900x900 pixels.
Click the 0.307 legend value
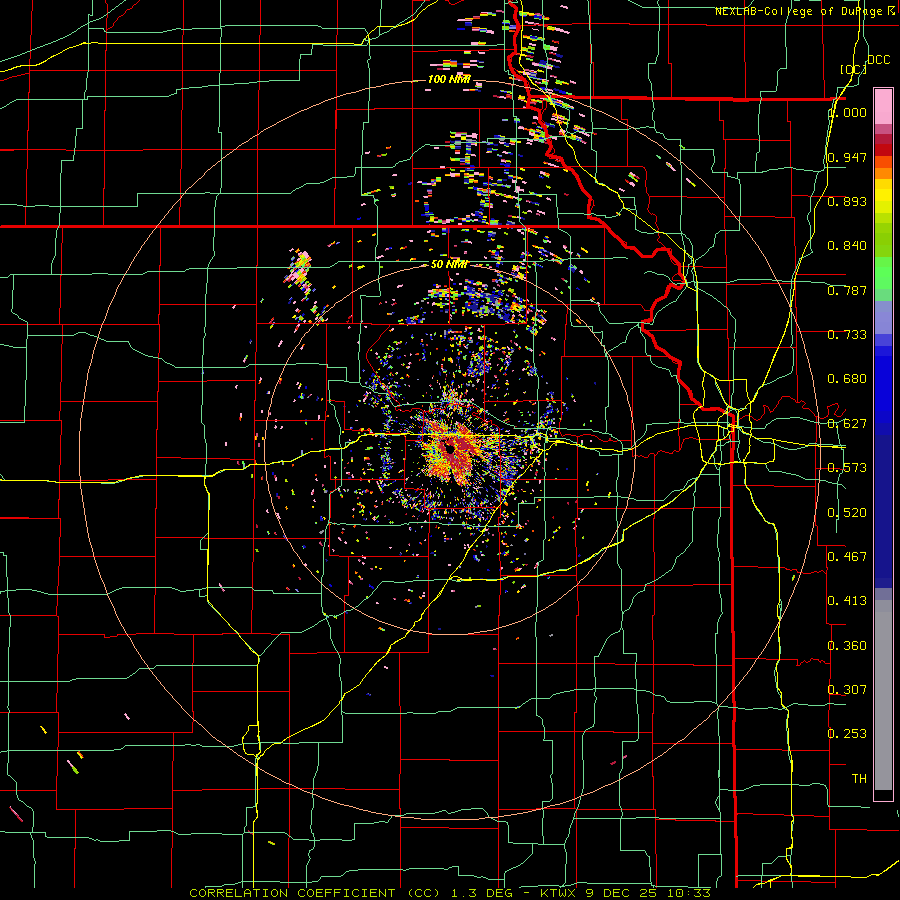[847, 690]
